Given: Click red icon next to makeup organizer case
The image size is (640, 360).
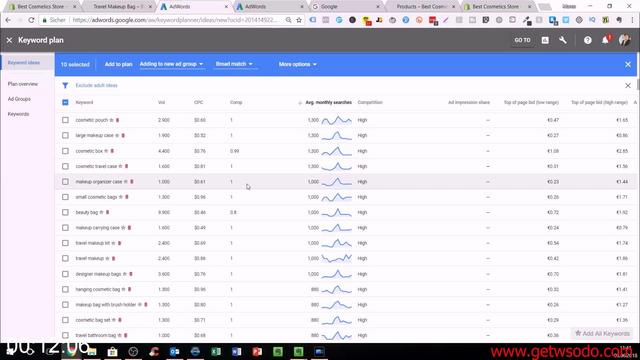Looking at the screenshot, I should (132, 182).
